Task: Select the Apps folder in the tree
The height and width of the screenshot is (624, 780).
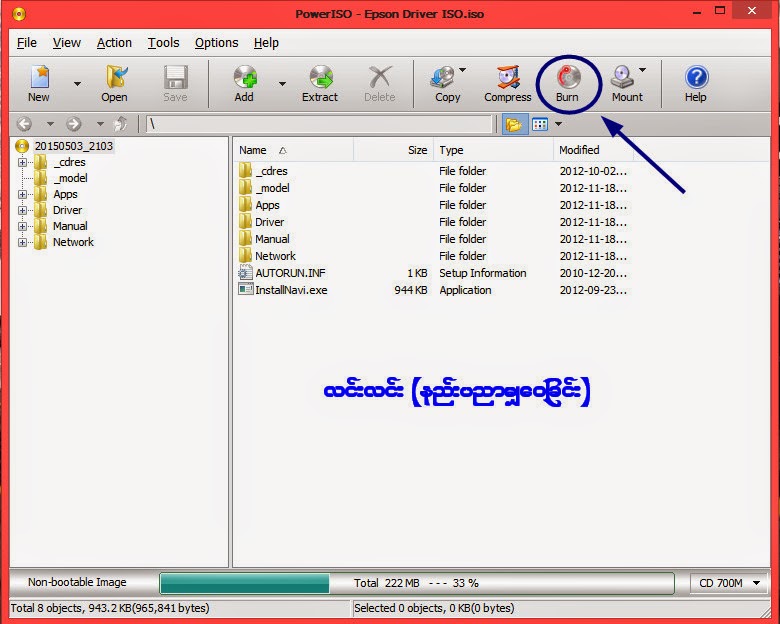Action: click(x=65, y=194)
